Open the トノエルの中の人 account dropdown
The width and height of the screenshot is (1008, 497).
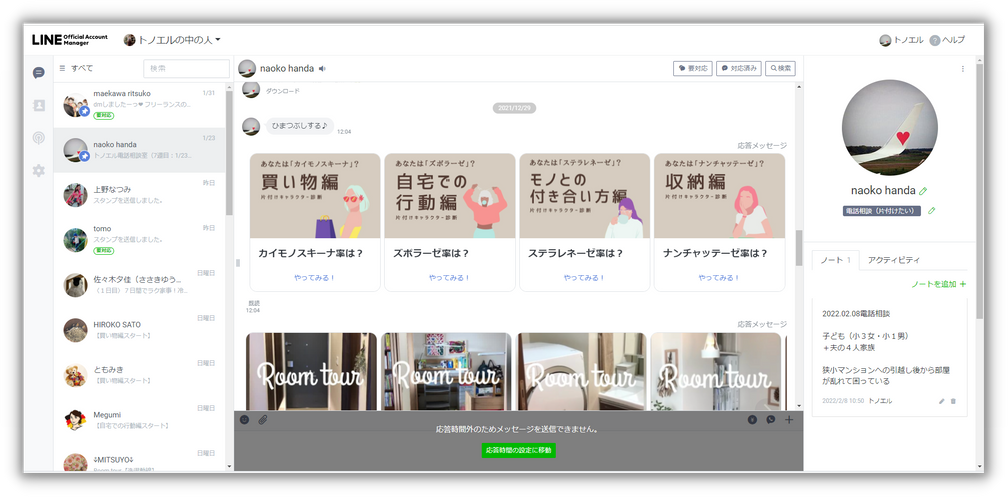tap(172, 40)
